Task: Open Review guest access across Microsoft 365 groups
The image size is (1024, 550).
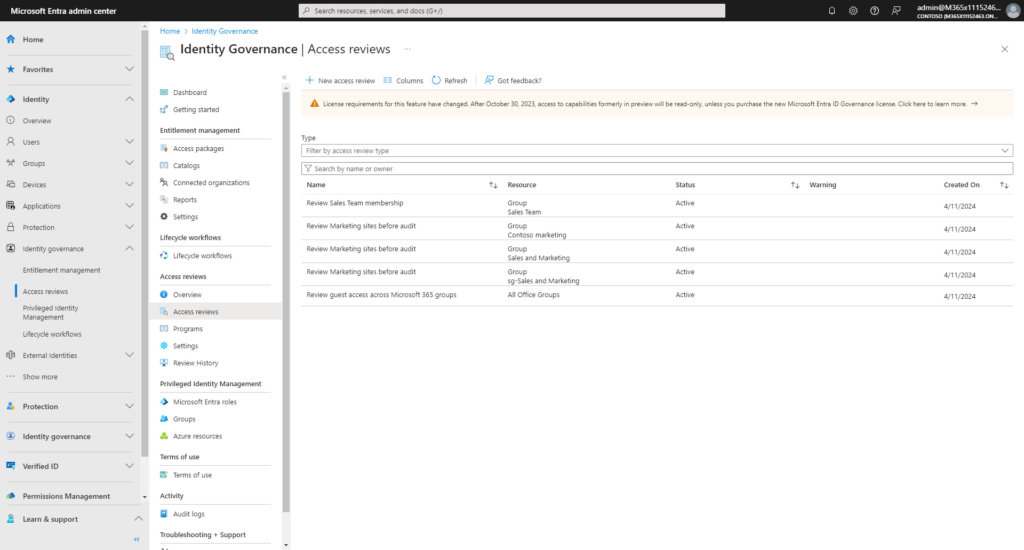Action: 381,295
